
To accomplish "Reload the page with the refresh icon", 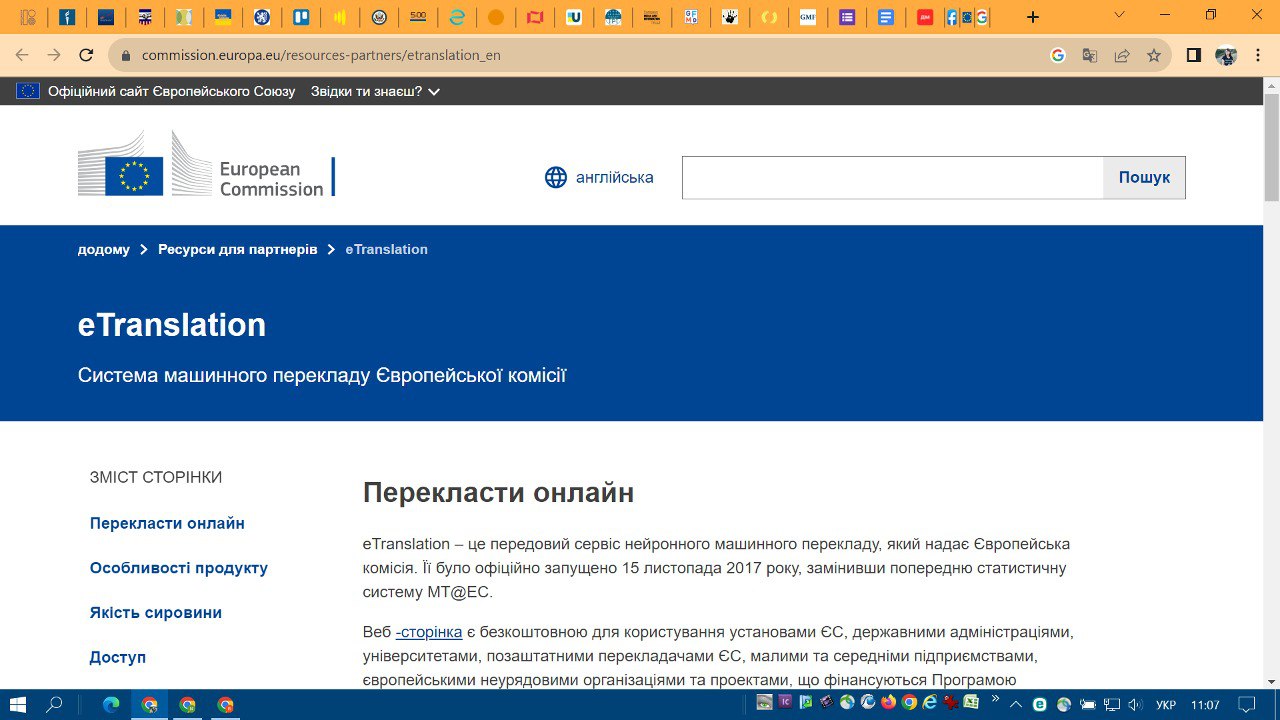I will pos(86,56).
